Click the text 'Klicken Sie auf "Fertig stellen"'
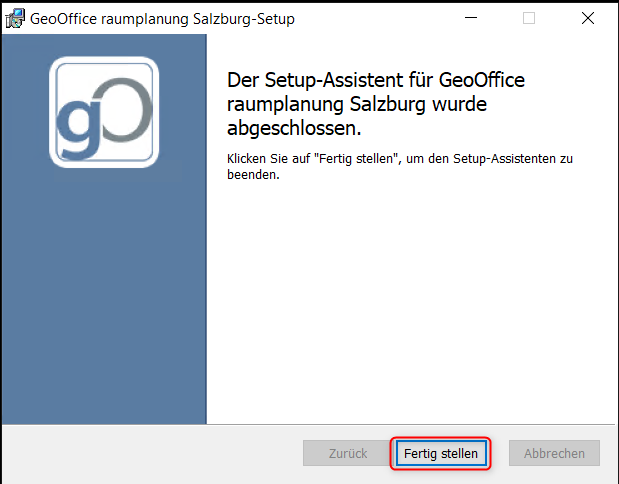The height and width of the screenshot is (484, 619). pyautogui.click(x=312, y=159)
